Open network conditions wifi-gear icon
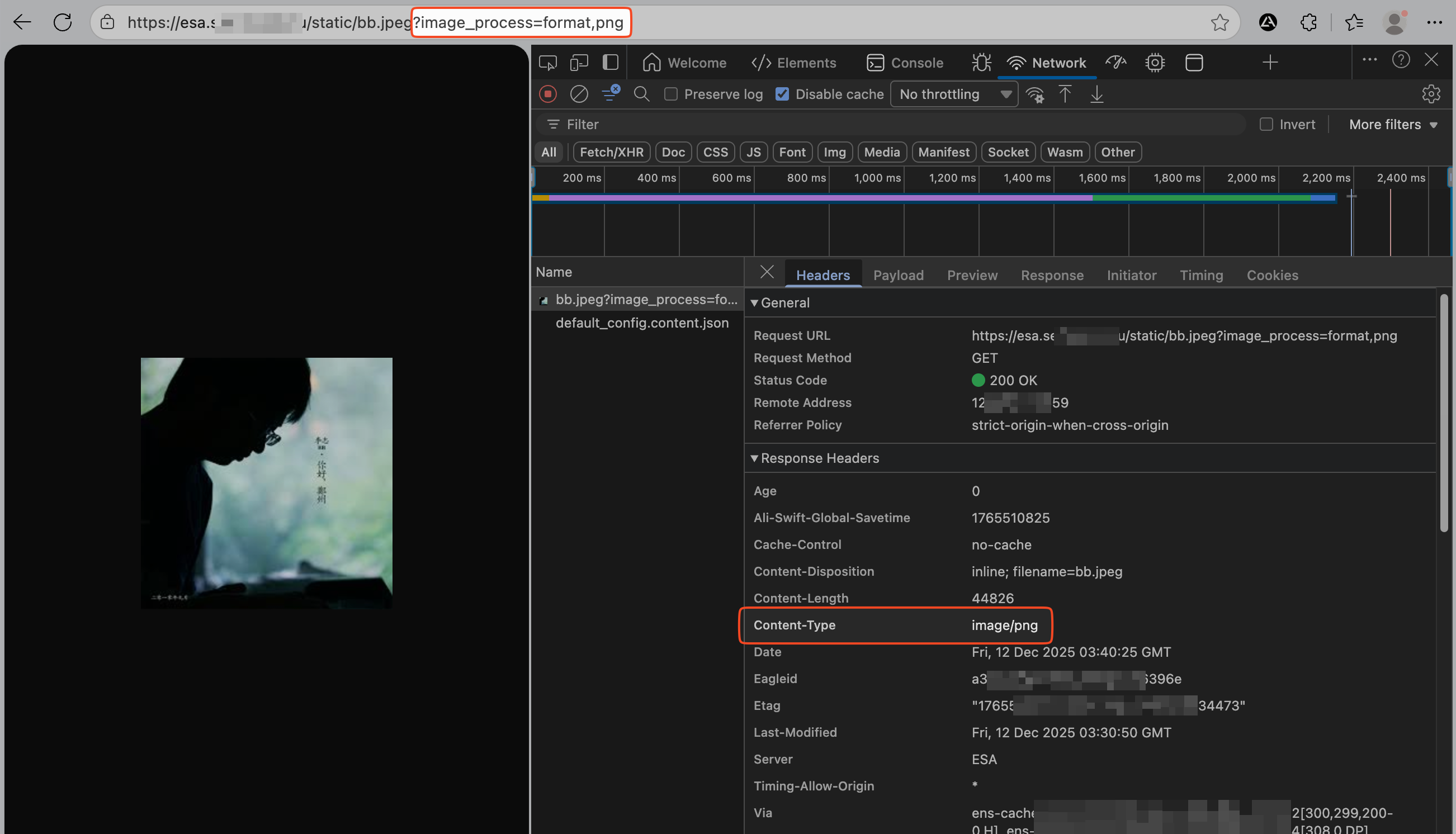This screenshot has width=1456, height=834. pos(1034,94)
